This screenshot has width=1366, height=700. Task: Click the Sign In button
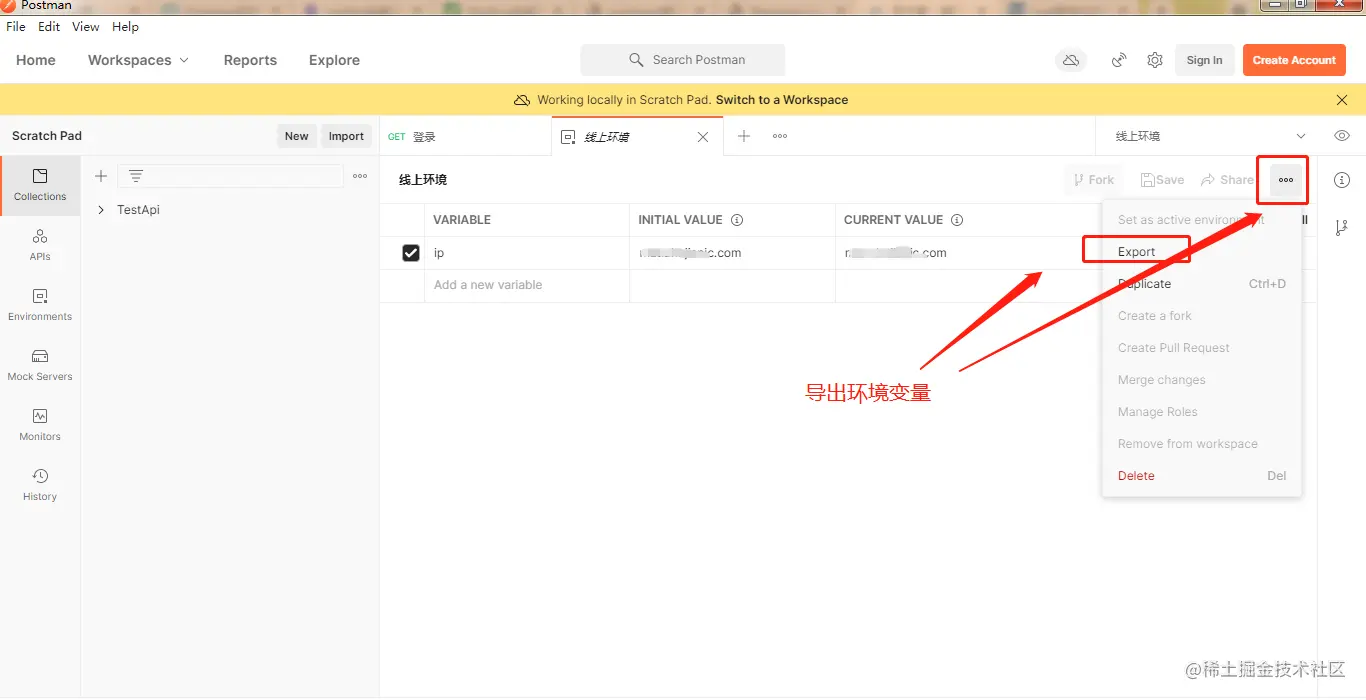1204,60
